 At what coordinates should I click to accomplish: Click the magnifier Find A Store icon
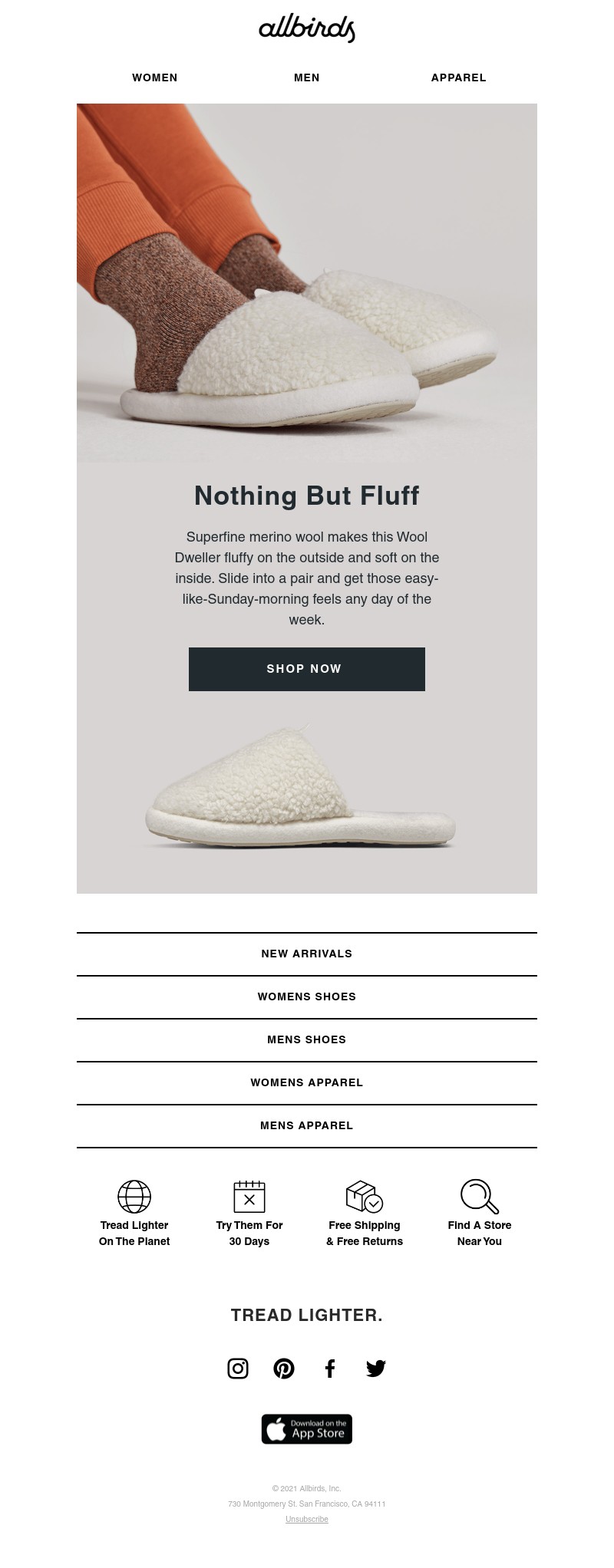coord(480,1196)
